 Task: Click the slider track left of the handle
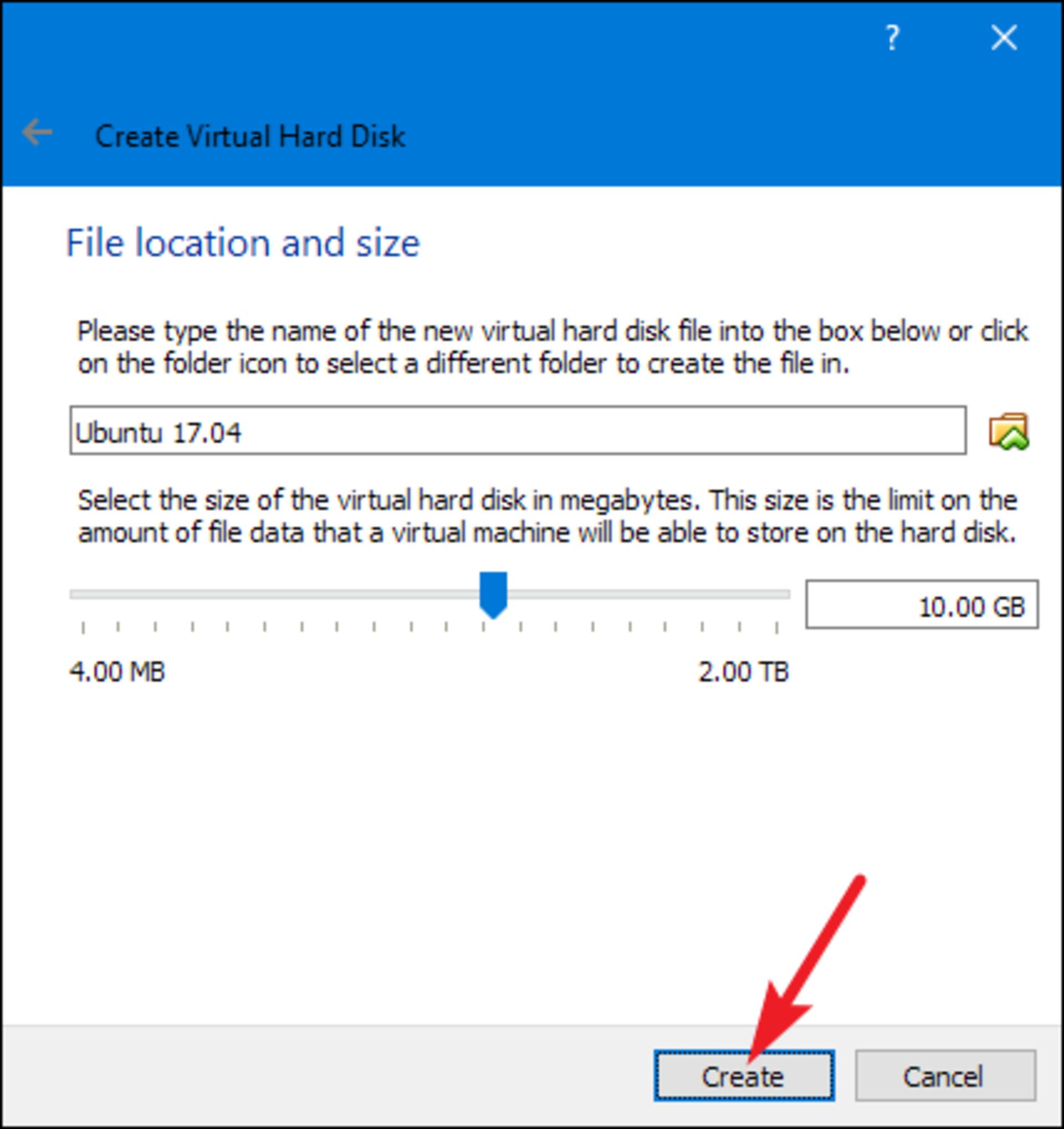point(274,595)
